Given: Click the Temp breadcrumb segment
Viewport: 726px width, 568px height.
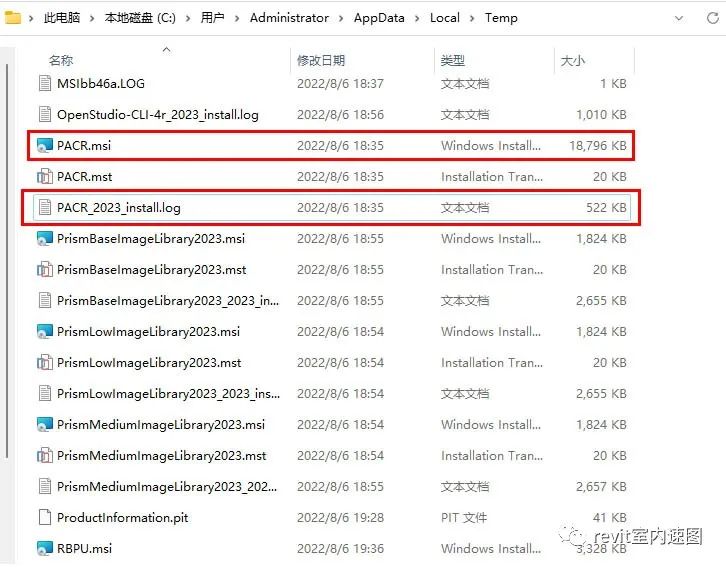Looking at the screenshot, I should pos(501,18).
